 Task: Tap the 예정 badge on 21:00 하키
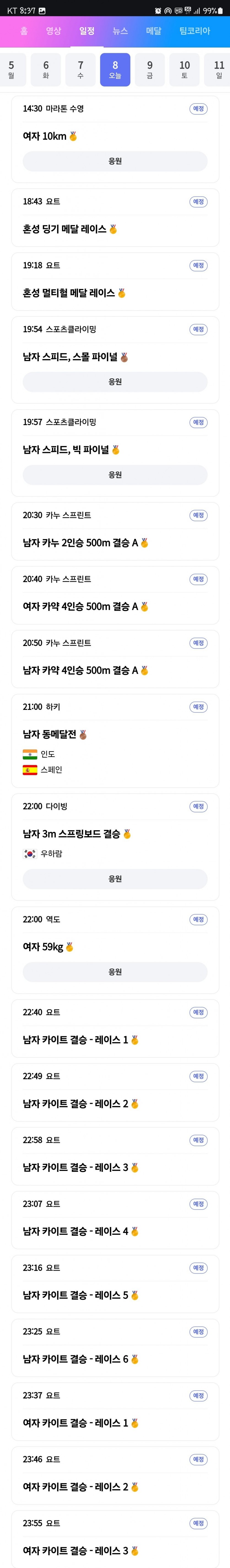(x=198, y=707)
